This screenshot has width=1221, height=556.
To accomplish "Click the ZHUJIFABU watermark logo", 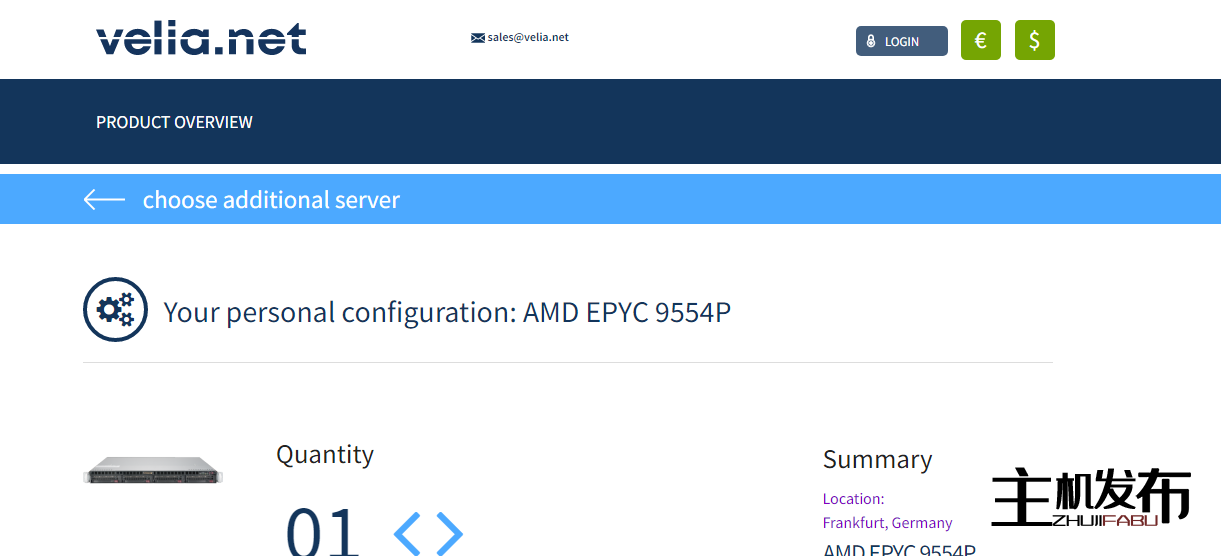I will pyautogui.click(x=1091, y=497).
